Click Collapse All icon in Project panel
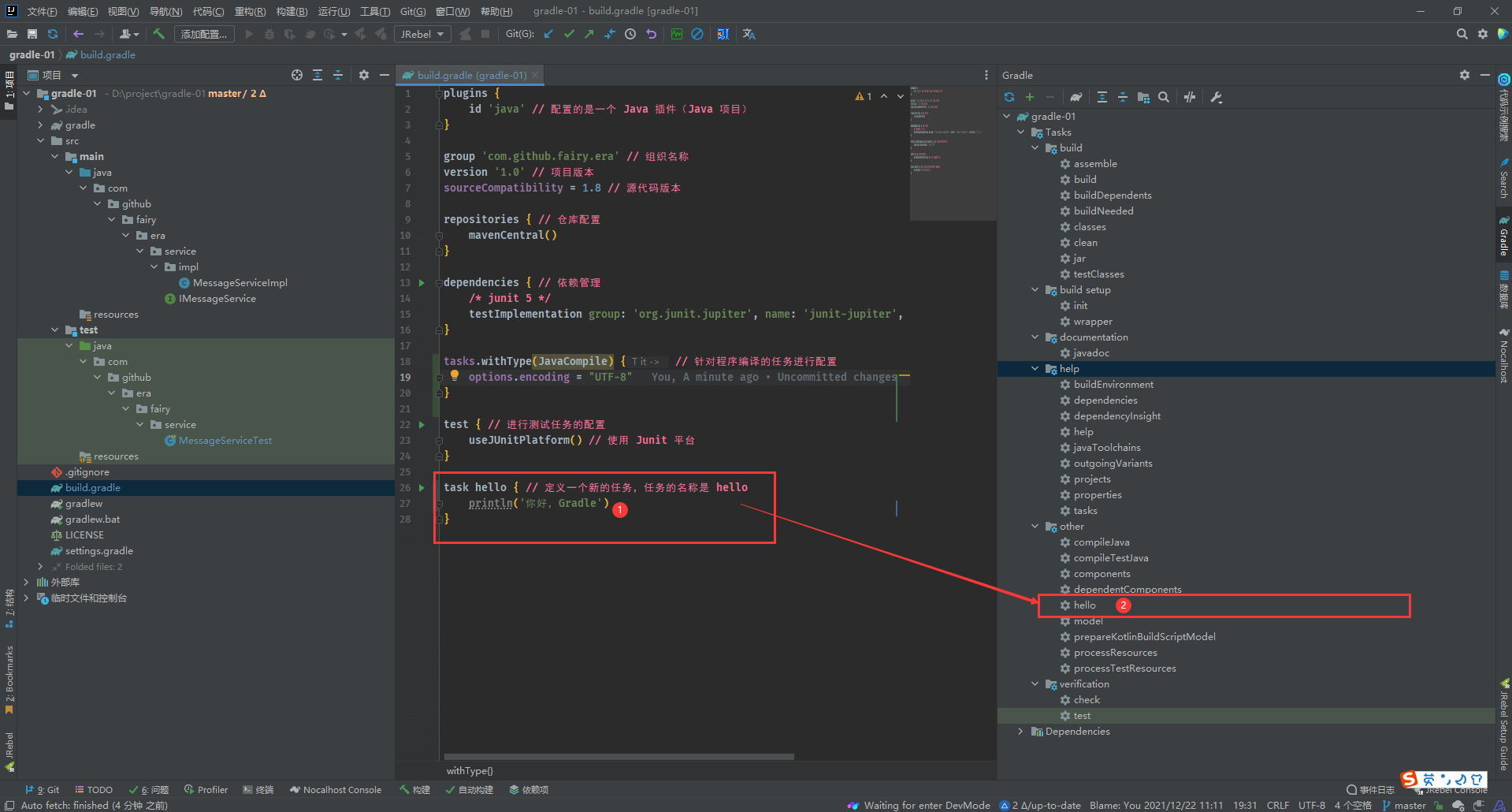 pos(337,75)
